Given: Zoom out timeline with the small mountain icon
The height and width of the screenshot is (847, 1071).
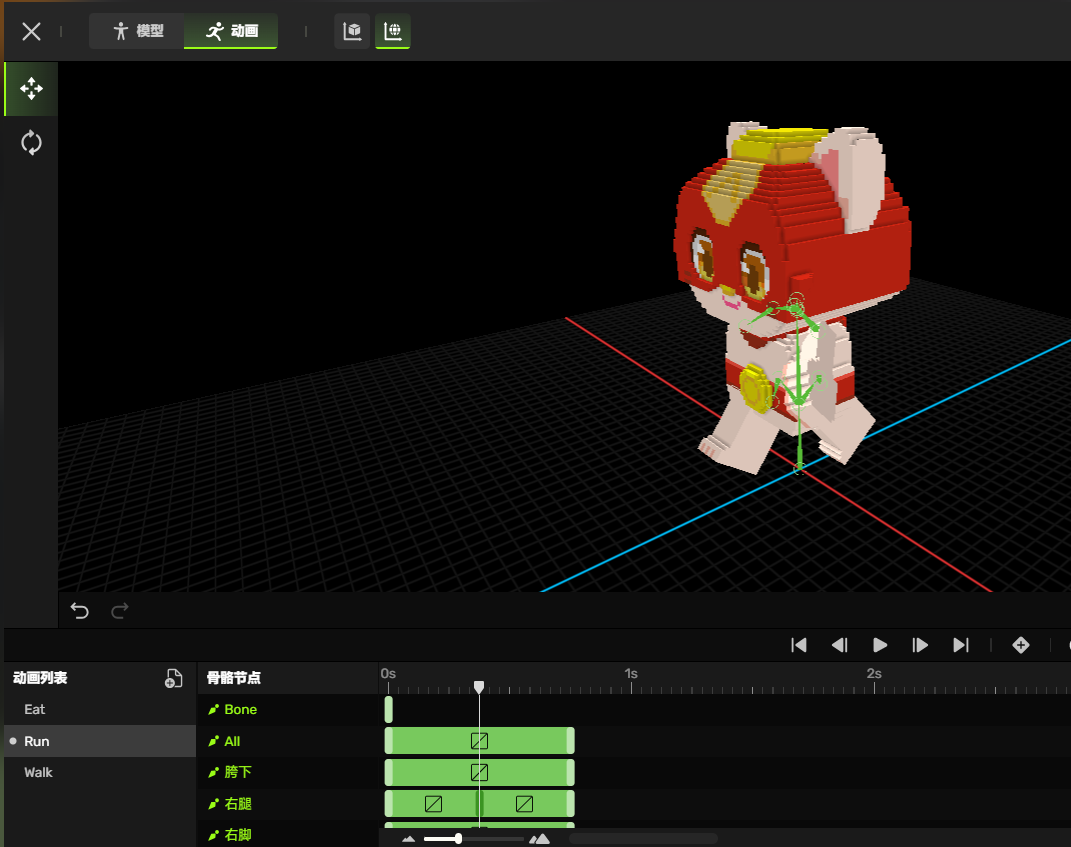Looking at the screenshot, I should pyautogui.click(x=408, y=839).
